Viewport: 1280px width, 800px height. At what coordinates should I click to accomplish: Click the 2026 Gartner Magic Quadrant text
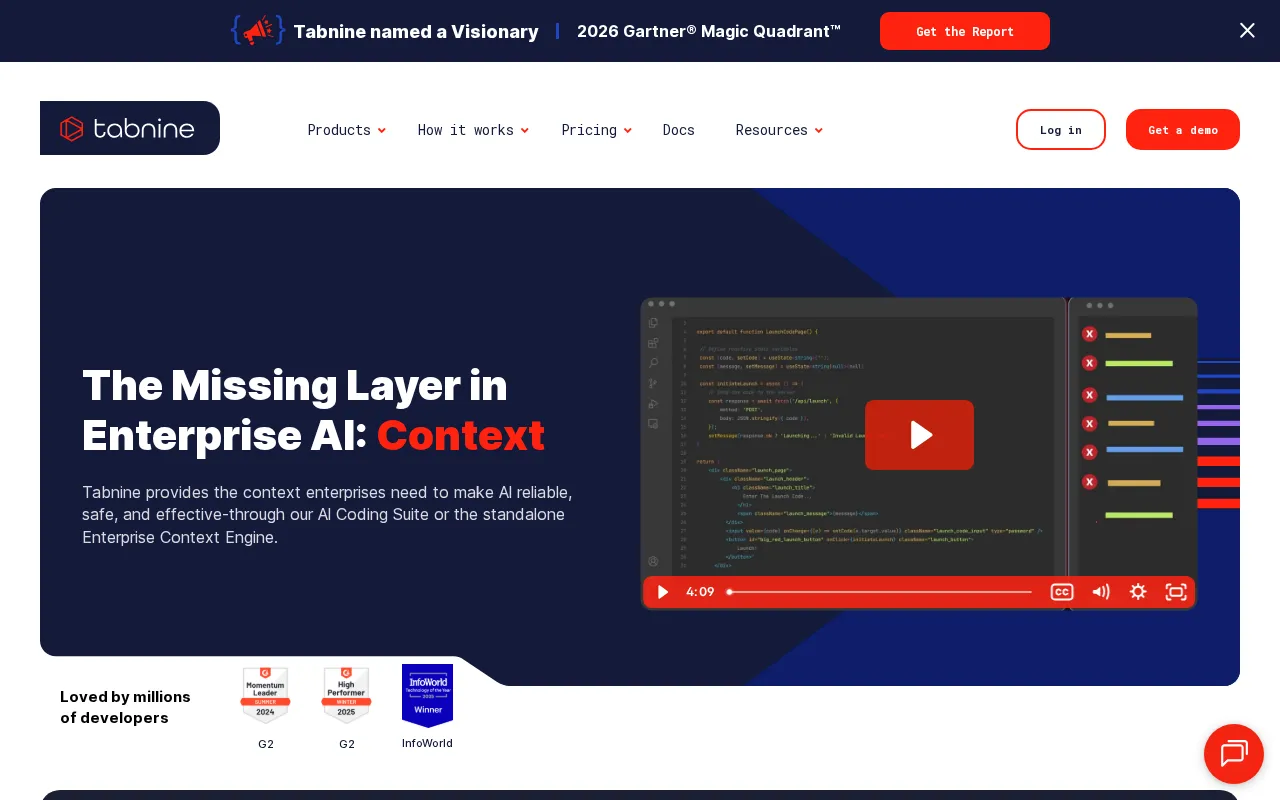point(709,31)
